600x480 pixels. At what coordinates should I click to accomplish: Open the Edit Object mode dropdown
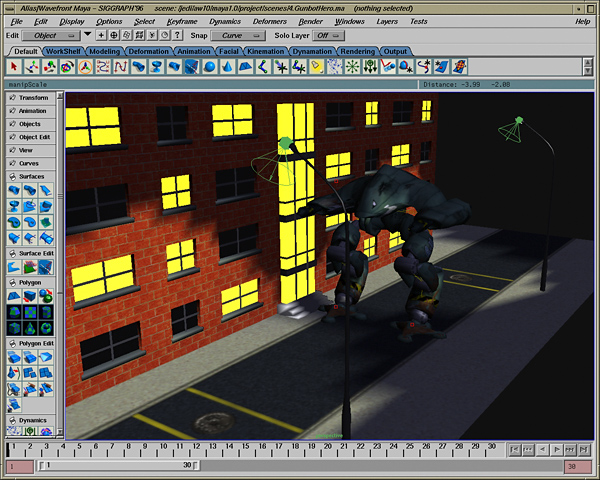click(x=51, y=36)
